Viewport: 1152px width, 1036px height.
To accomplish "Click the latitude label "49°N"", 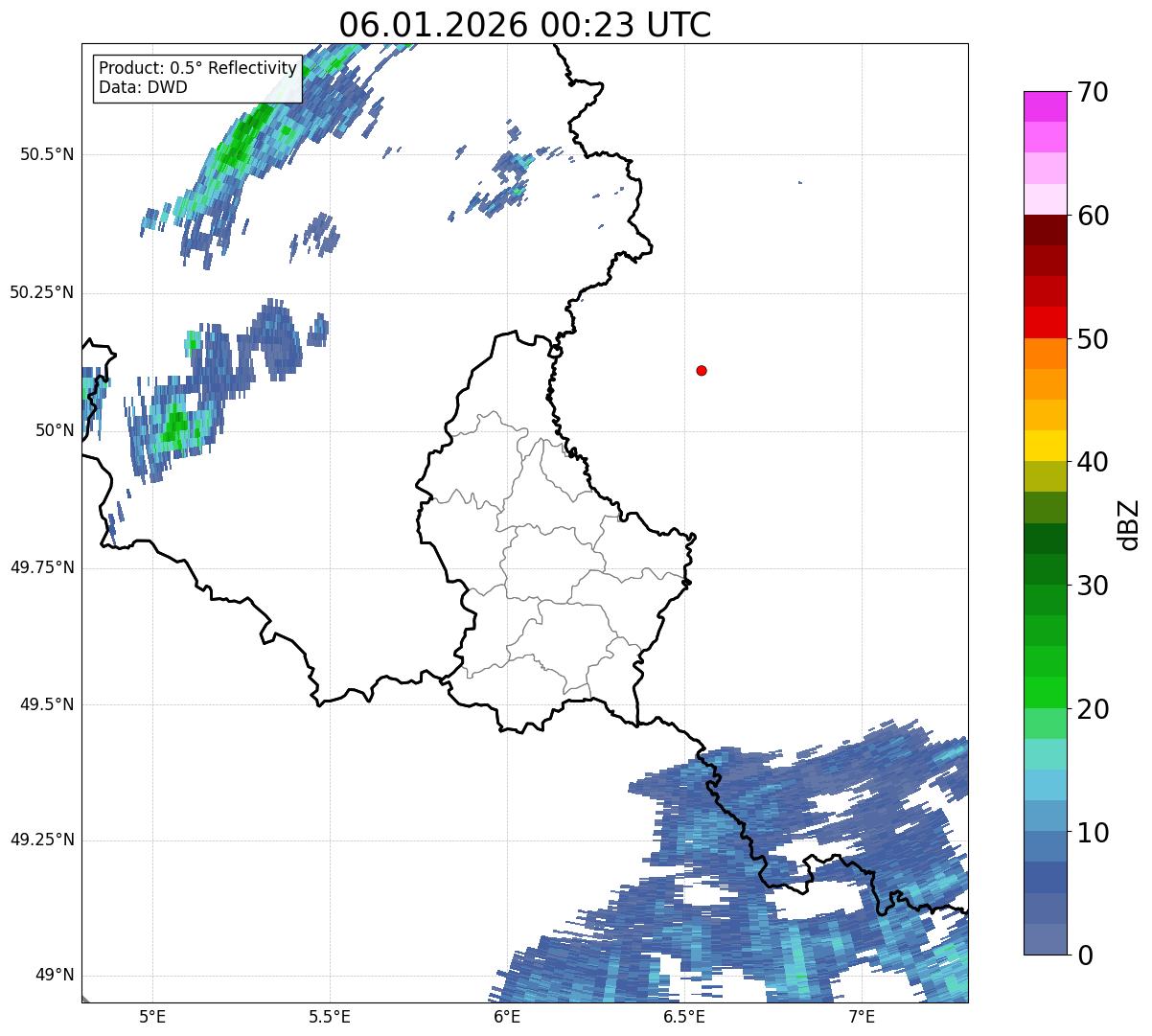I will tap(55, 976).
